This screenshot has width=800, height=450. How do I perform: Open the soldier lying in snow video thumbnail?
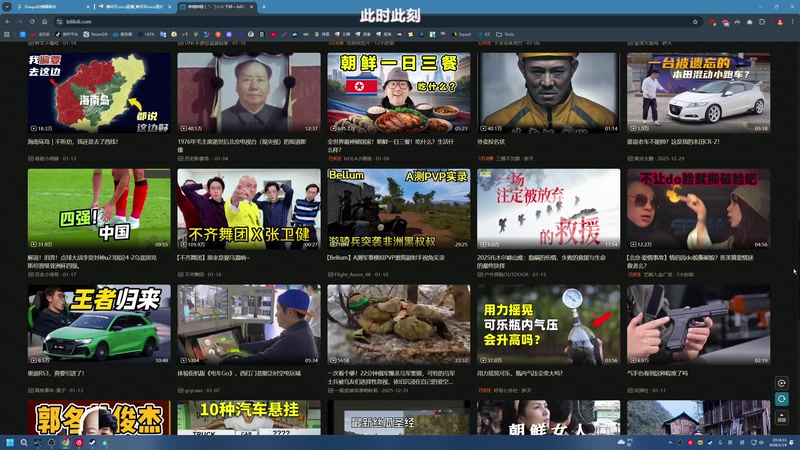point(398,324)
